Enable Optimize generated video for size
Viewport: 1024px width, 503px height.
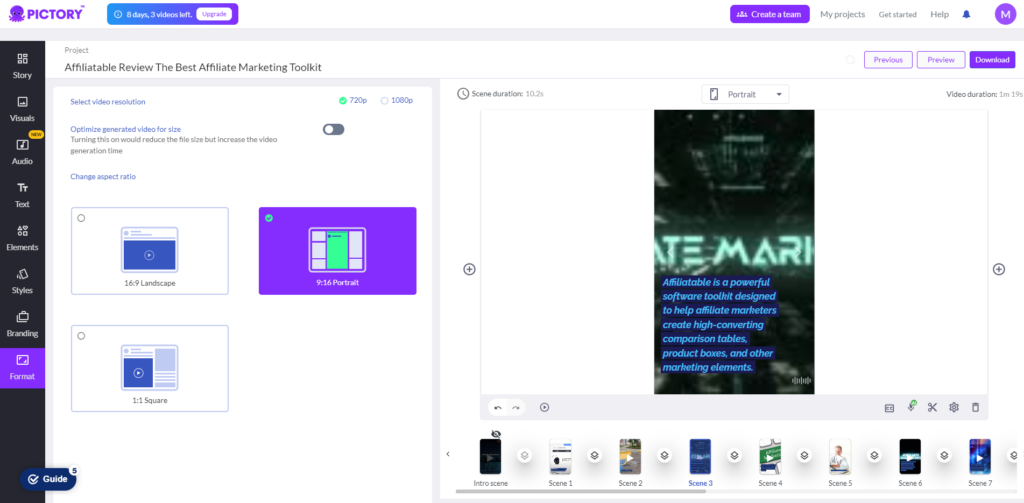click(333, 129)
